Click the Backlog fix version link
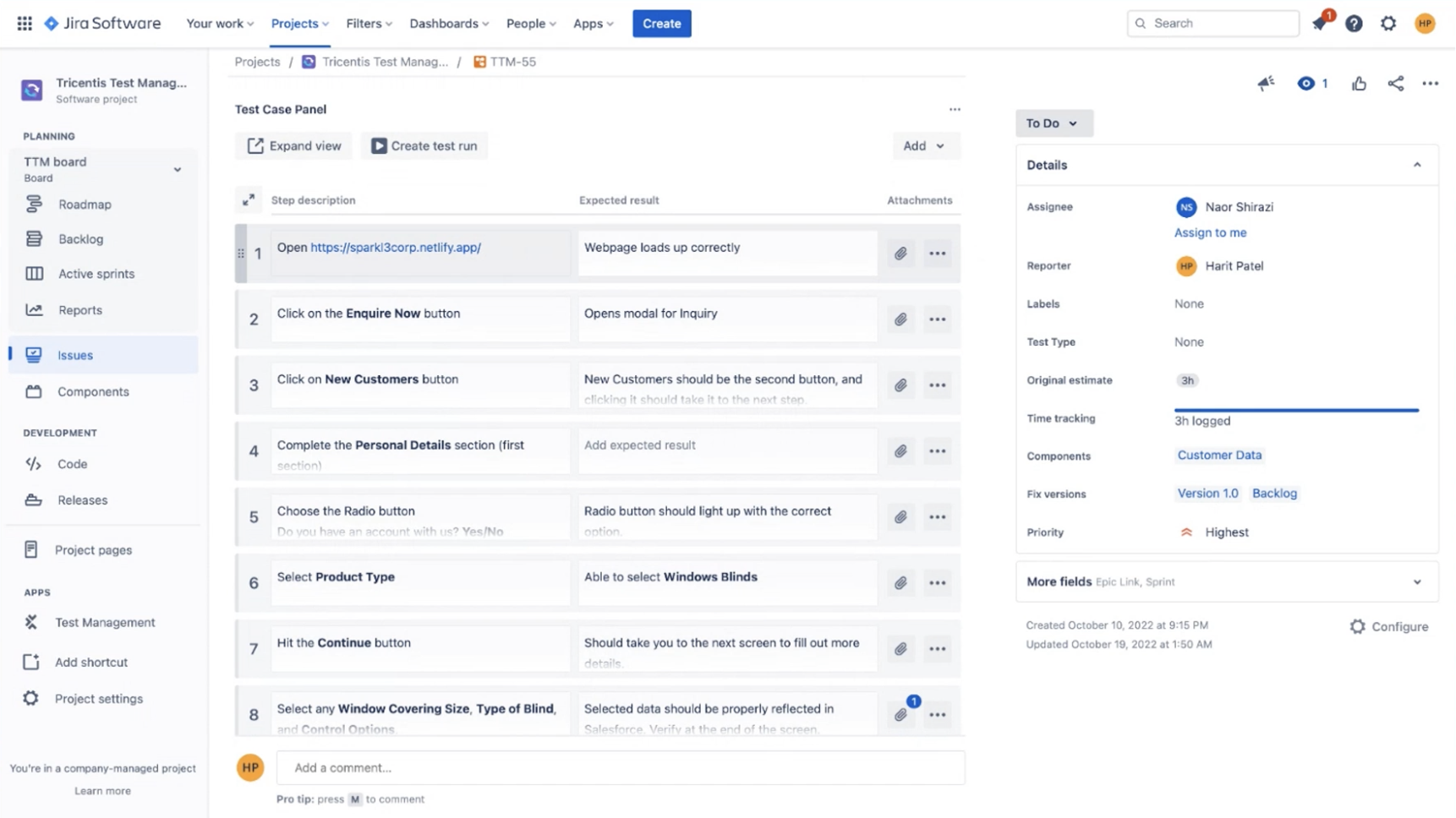Viewport: 1456px width, 818px height. coord(1274,494)
